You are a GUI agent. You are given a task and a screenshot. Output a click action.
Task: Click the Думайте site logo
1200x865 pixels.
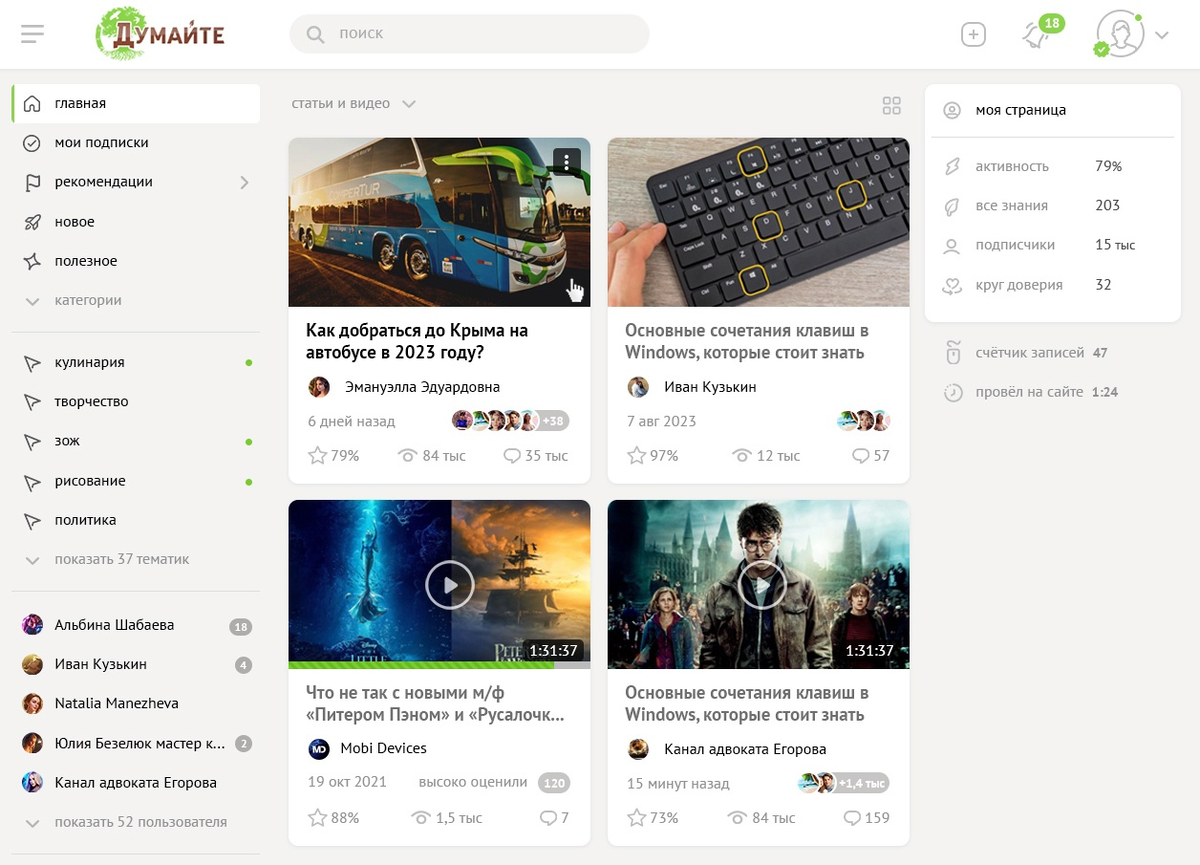[x=160, y=34]
